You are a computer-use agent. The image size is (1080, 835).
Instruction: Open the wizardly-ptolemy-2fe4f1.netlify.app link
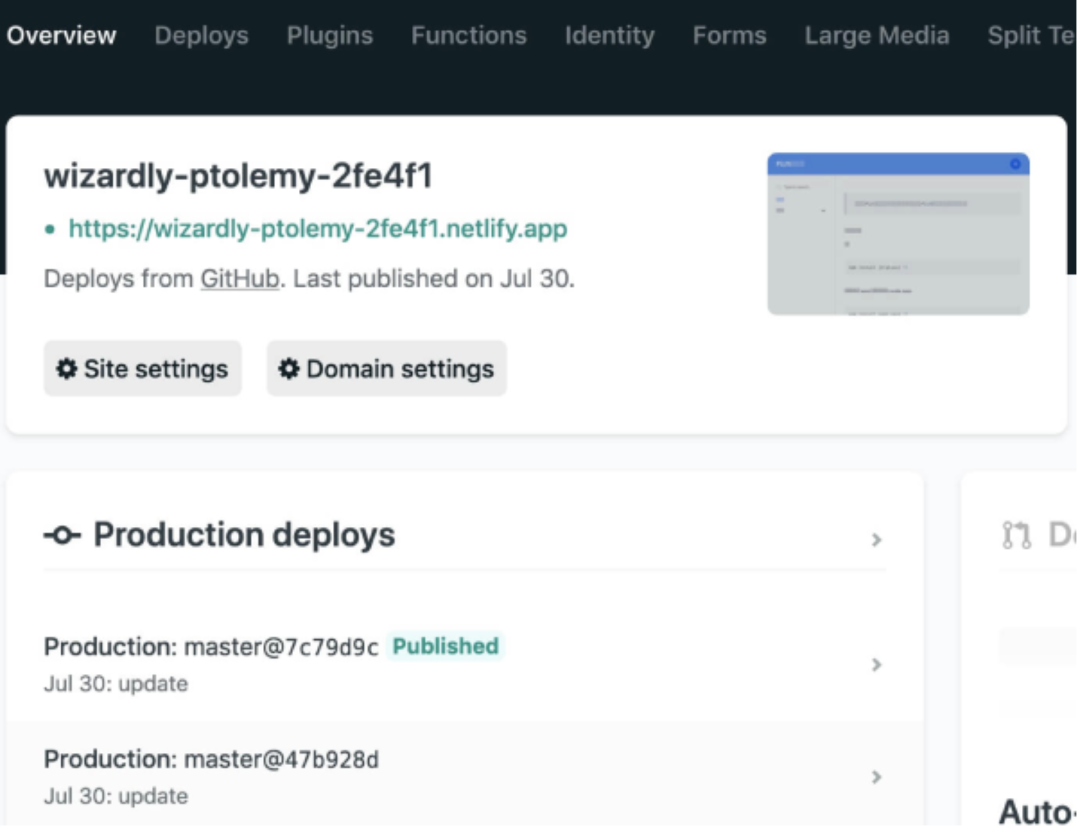click(x=317, y=229)
